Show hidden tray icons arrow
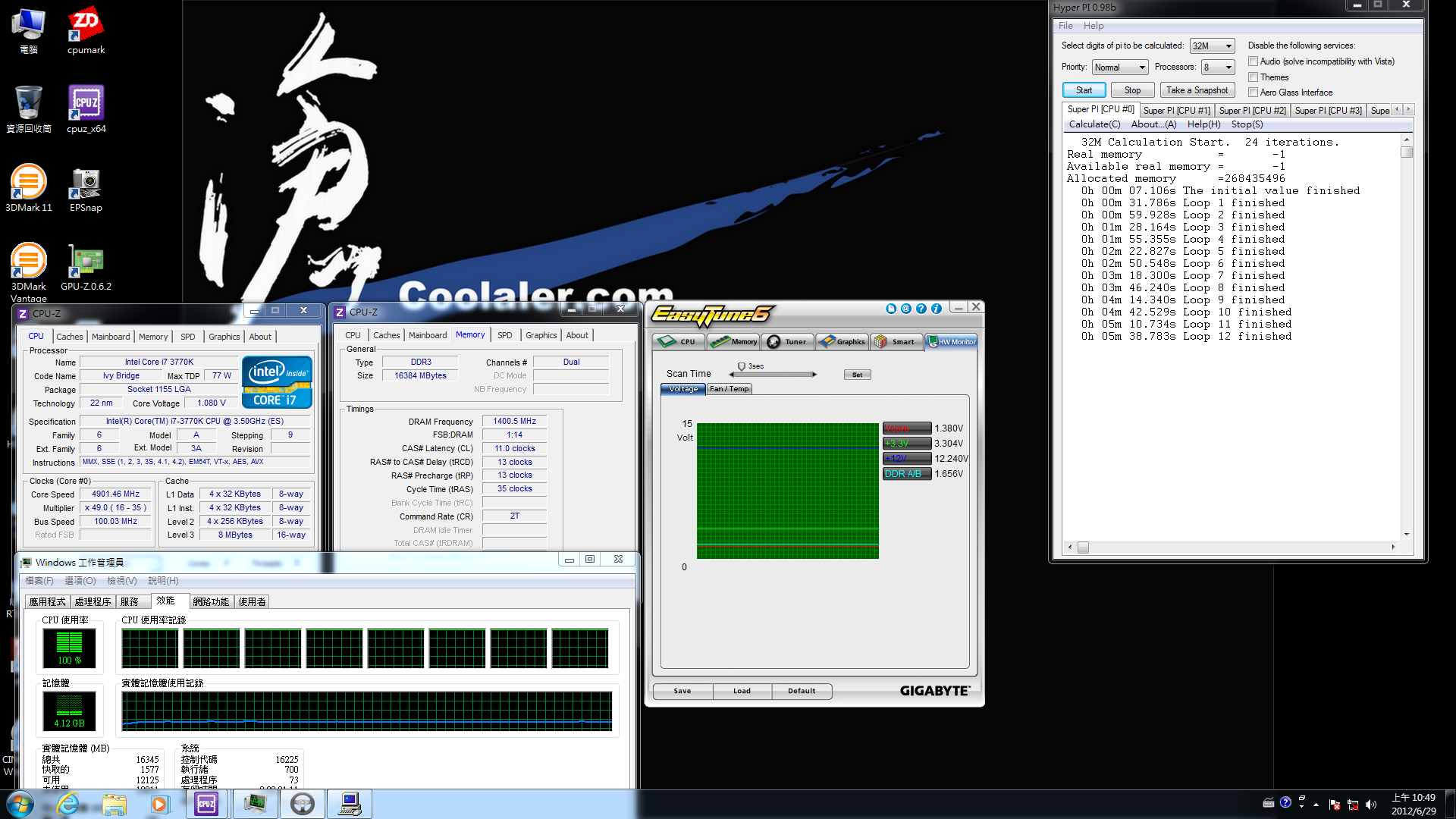1456x819 pixels. 1316,805
